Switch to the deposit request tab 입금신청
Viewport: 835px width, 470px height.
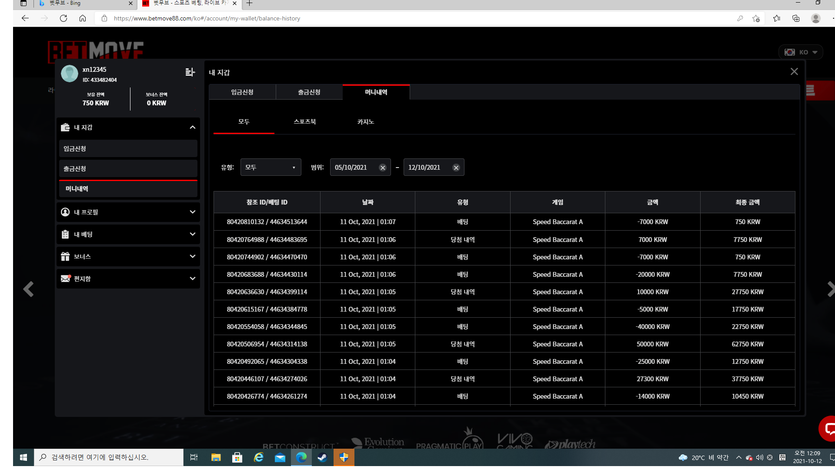coord(242,92)
